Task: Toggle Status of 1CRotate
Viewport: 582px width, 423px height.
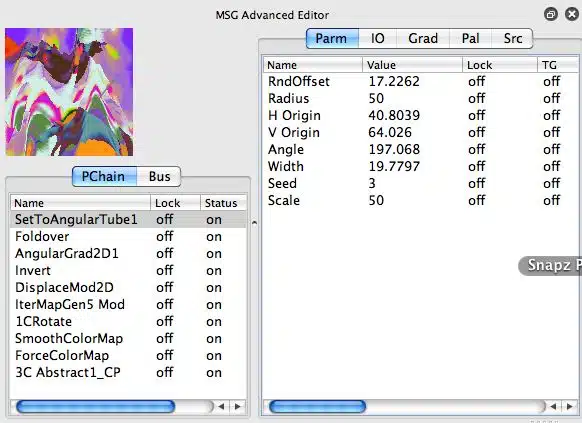Action: tap(214, 321)
